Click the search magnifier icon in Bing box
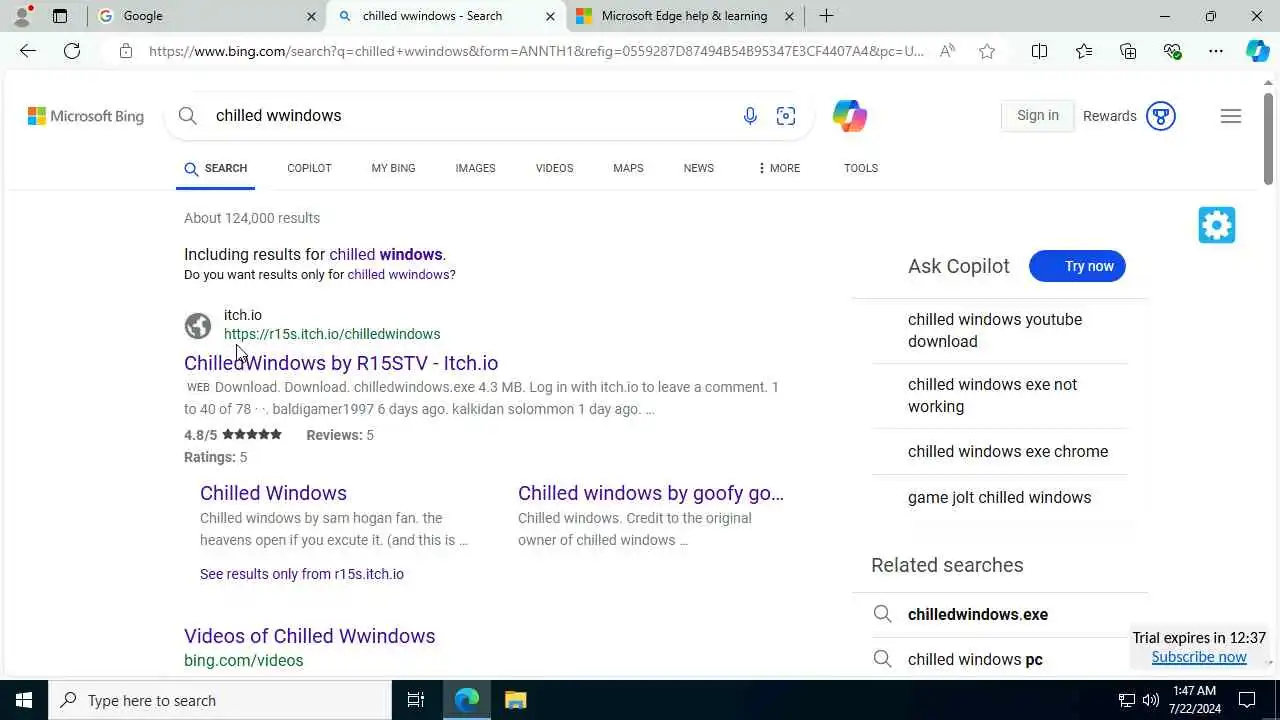 coord(187,116)
